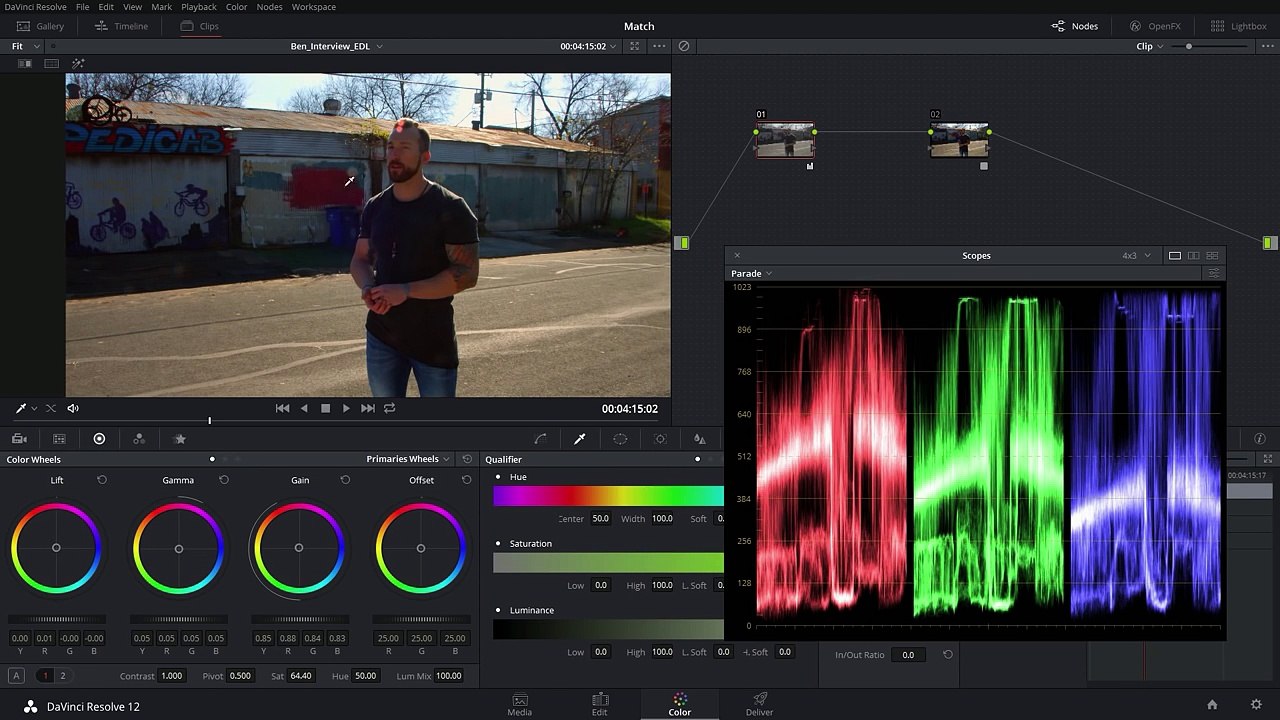Image resolution: width=1280 pixels, height=720 pixels.
Task: Enable auto balance A button
Action: pyautogui.click(x=16, y=676)
